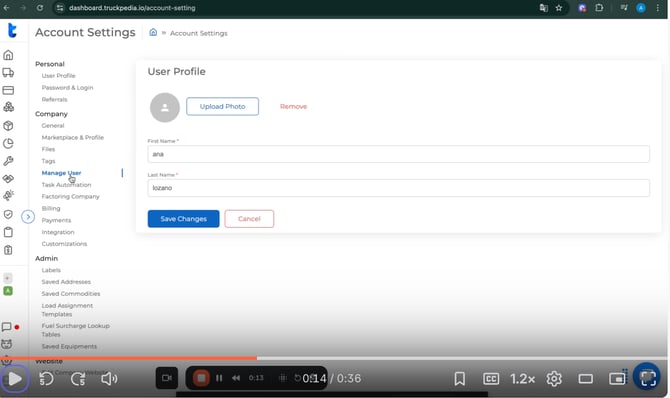The image size is (670, 398).
Task: Open Referrals section
Action: point(54,99)
